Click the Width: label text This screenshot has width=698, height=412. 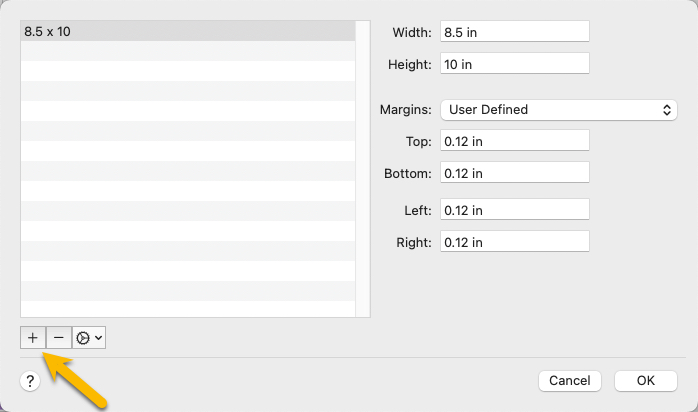point(412,32)
